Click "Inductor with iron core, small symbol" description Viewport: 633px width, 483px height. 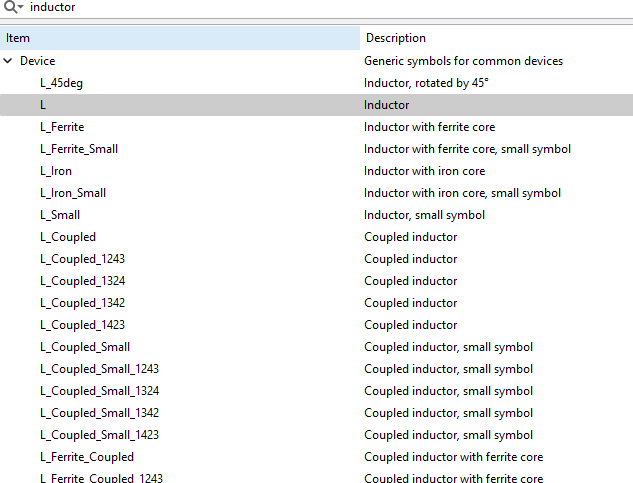(463, 193)
